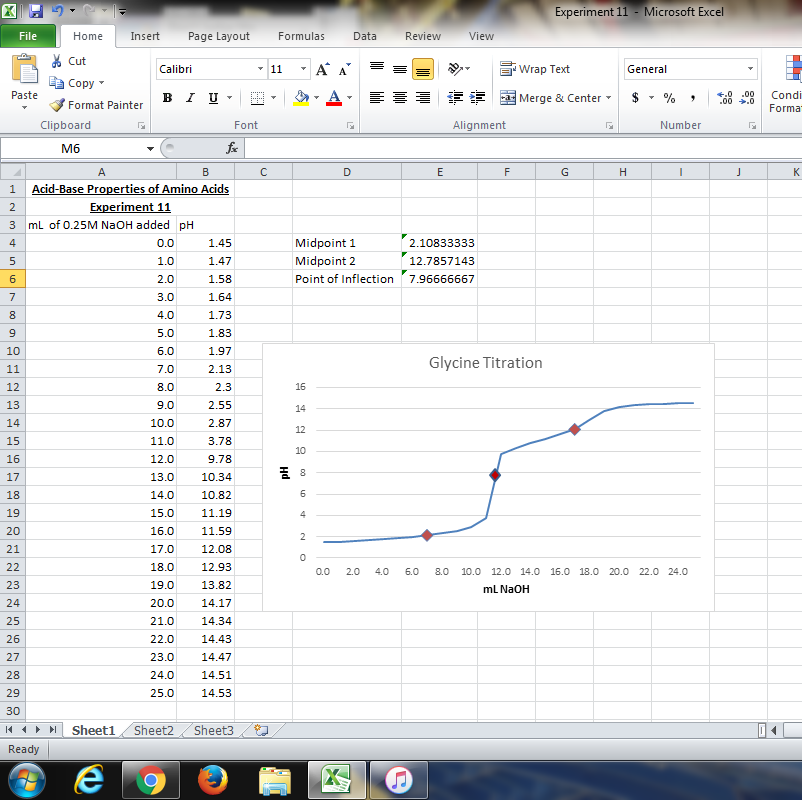Open the File menu button
802x800 pixels.
click(x=29, y=36)
